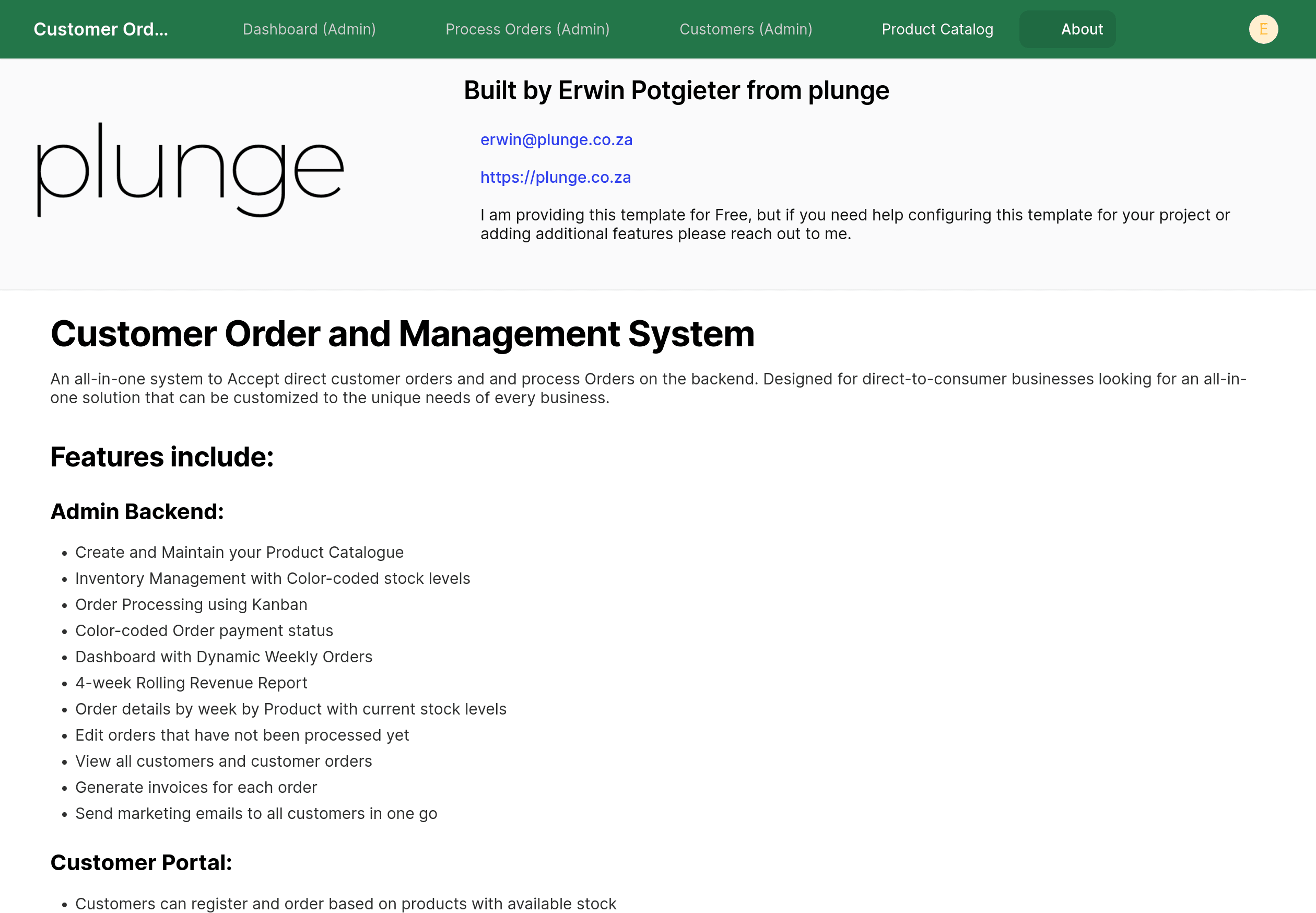Expand the Admin Backend features section
1316x913 pixels.
pos(136,511)
